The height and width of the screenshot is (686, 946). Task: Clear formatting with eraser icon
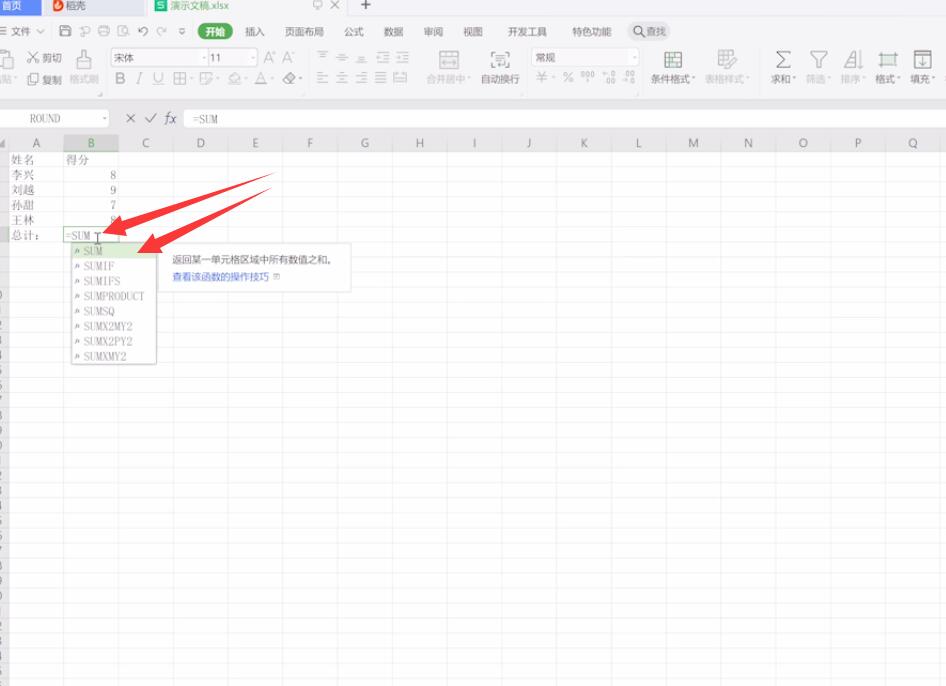pyautogui.click(x=289, y=78)
